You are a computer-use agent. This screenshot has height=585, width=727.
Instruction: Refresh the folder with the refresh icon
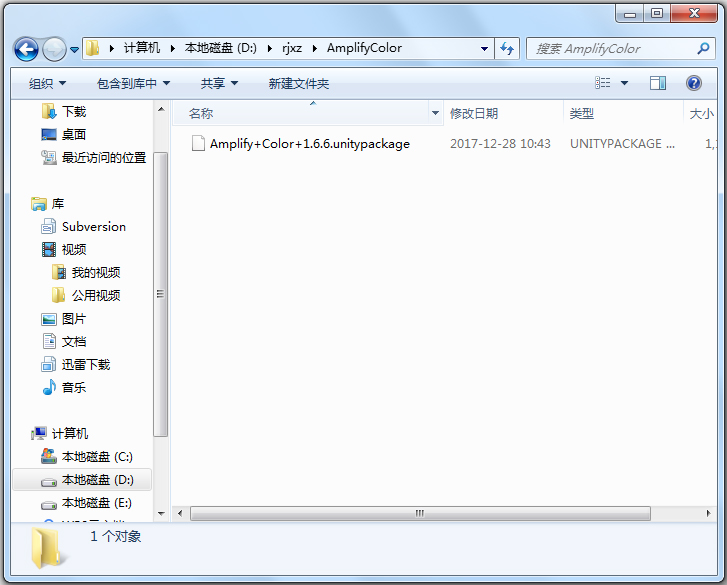click(x=507, y=48)
